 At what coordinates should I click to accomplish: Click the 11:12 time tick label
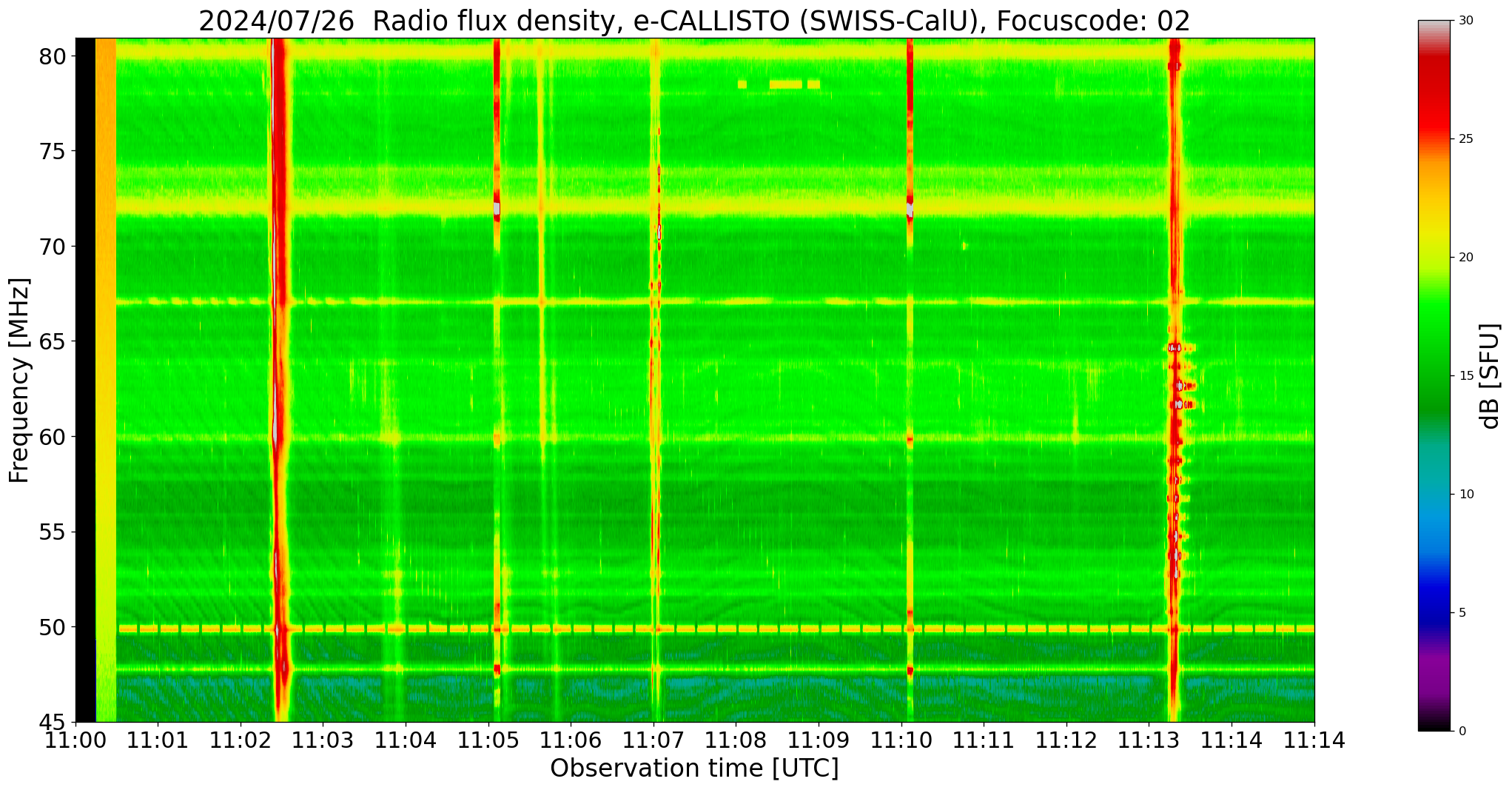coord(1066,740)
